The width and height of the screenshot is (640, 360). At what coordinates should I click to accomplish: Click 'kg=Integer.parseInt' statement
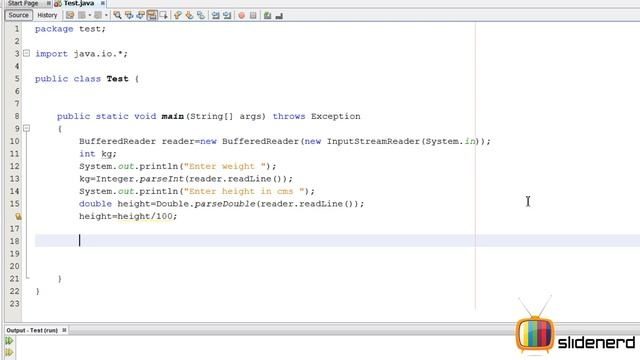click(186, 179)
